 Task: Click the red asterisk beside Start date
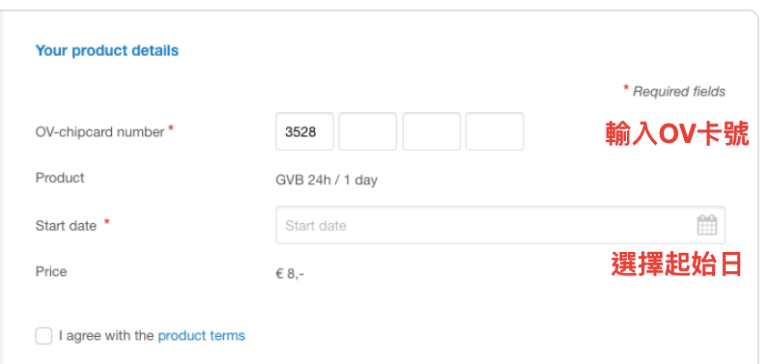pyautogui.click(x=107, y=223)
